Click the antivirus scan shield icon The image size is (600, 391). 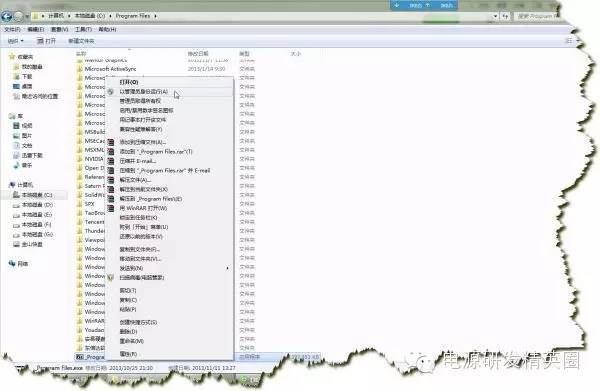pos(111,277)
